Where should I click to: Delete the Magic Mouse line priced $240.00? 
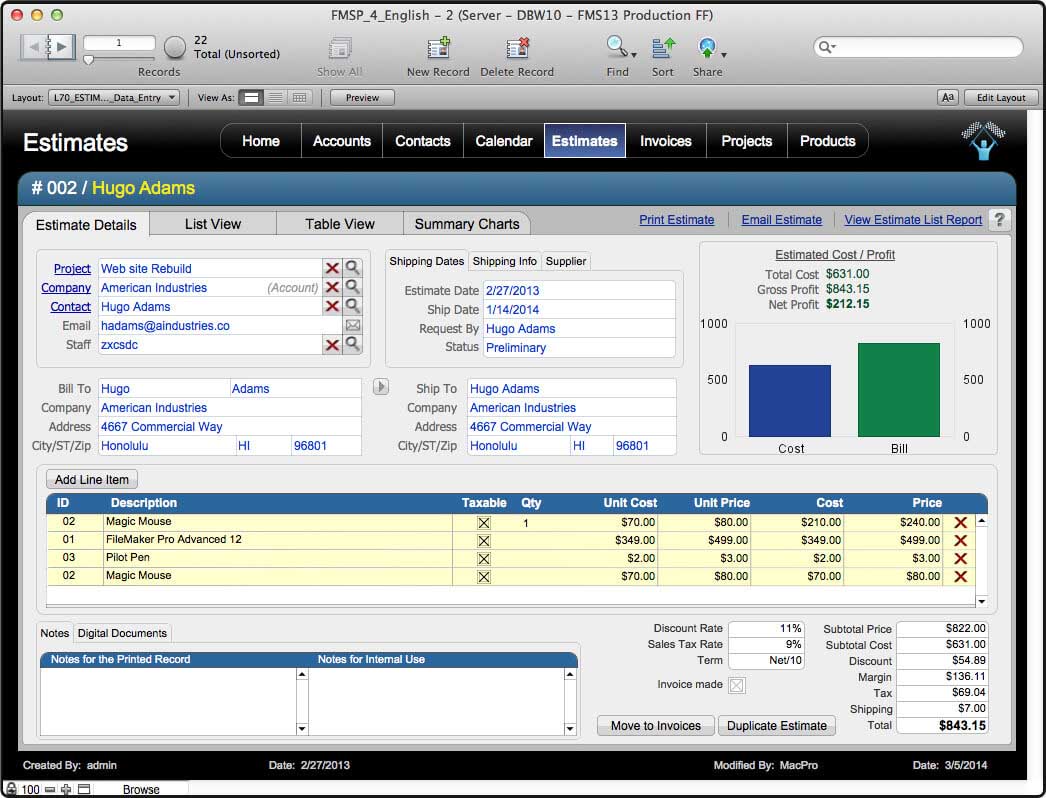point(961,522)
